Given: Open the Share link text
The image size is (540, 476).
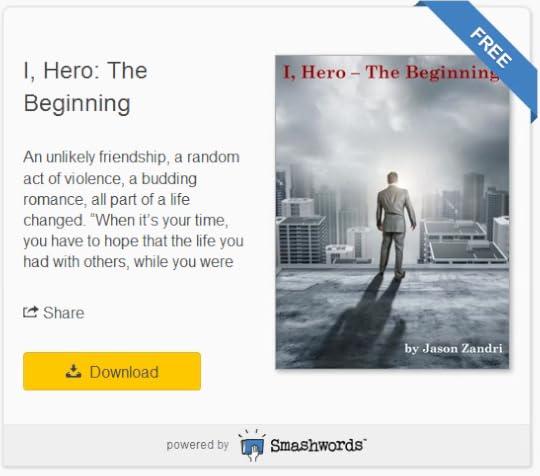Looking at the screenshot, I should click(64, 313).
